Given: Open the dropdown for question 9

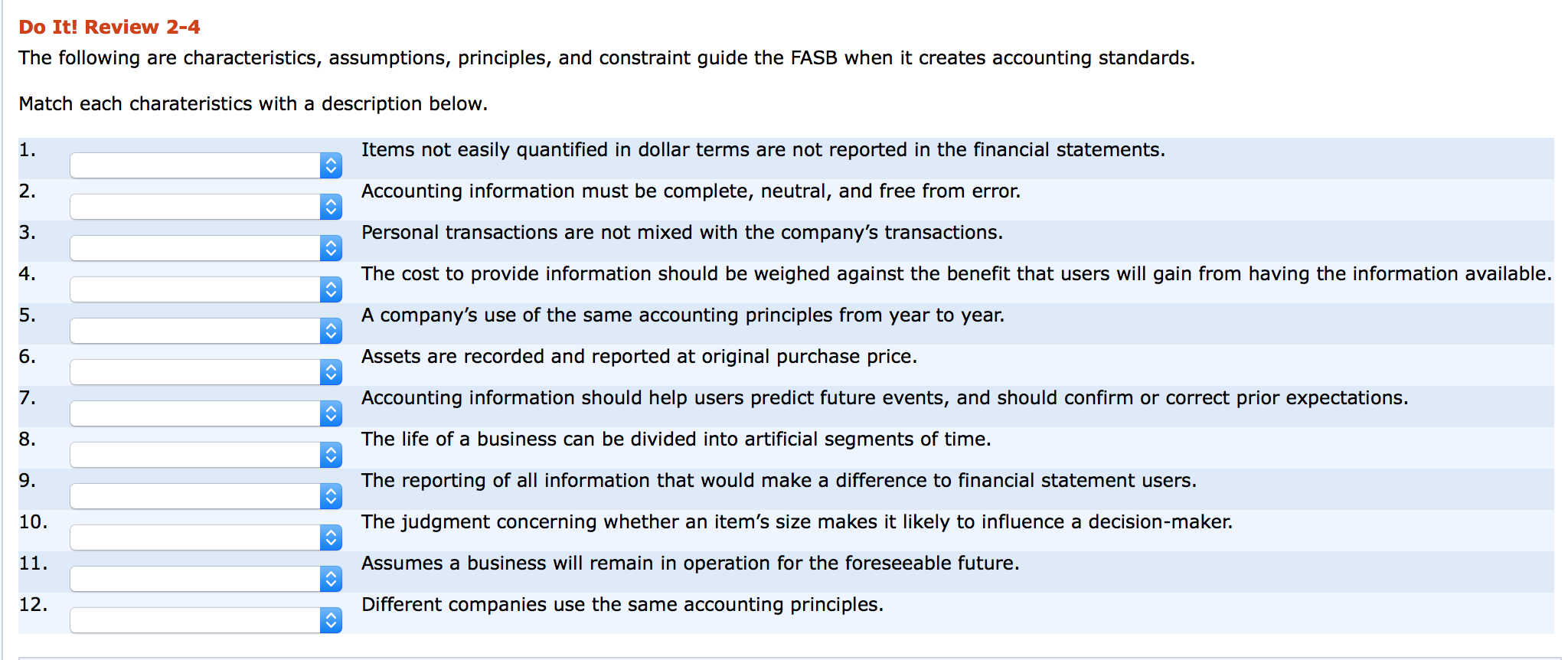Looking at the screenshot, I should pos(205,496).
